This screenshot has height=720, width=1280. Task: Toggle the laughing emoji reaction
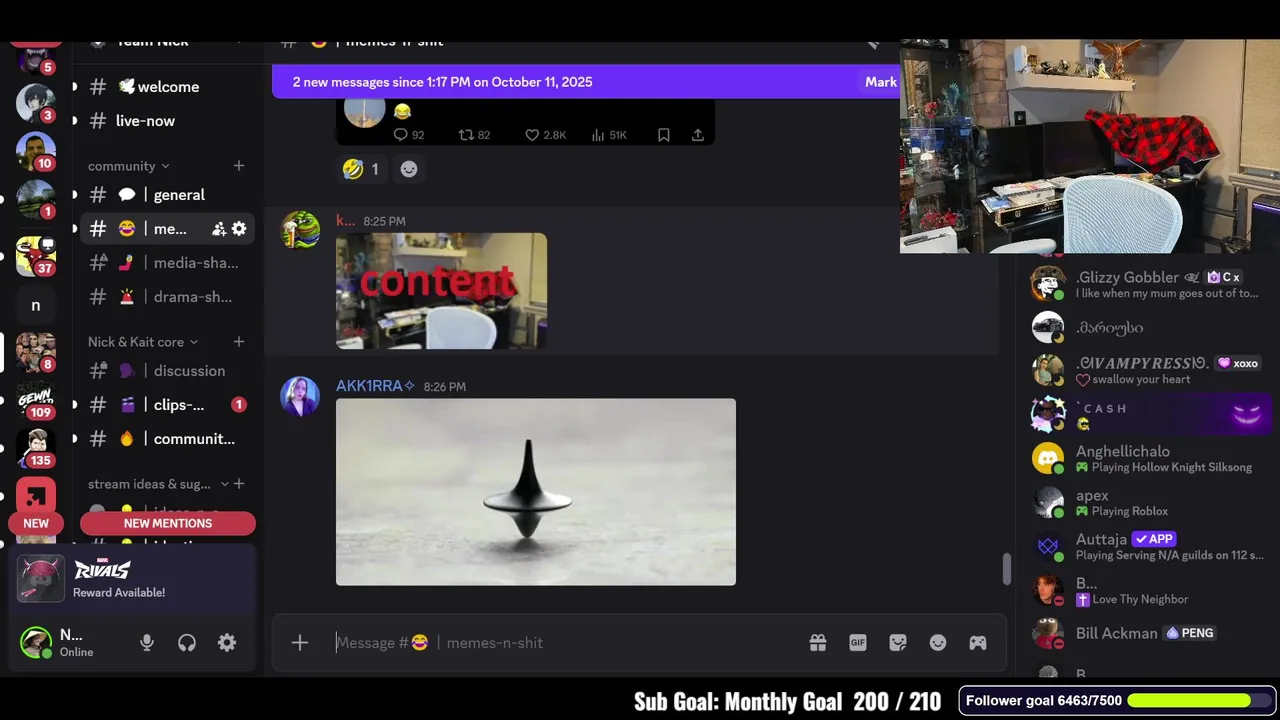(x=361, y=169)
